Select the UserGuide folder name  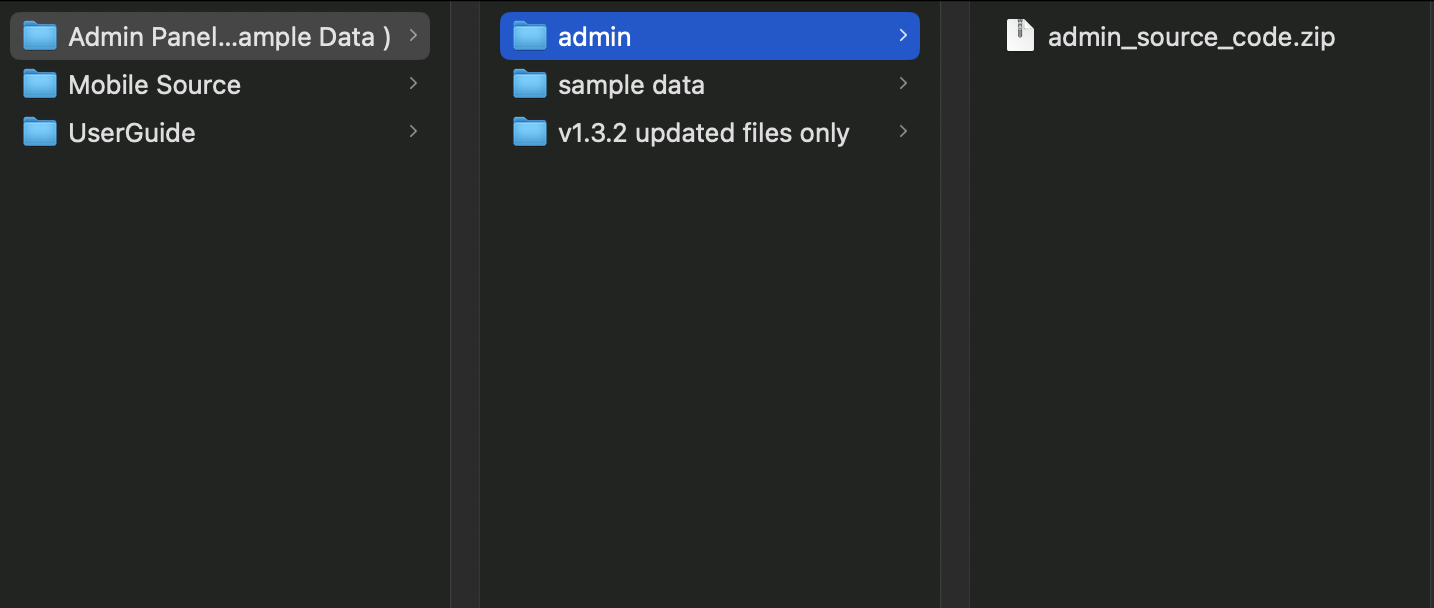point(132,133)
